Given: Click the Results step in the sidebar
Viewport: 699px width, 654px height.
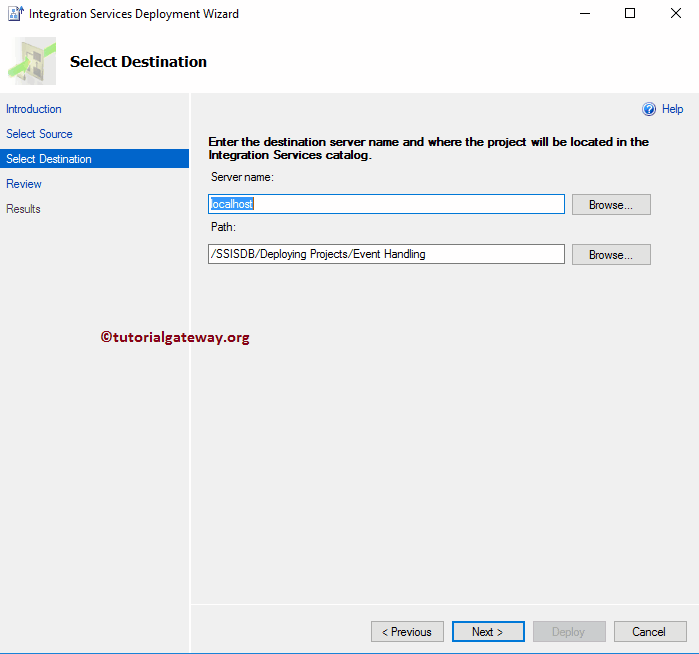Looking at the screenshot, I should (x=23, y=209).
